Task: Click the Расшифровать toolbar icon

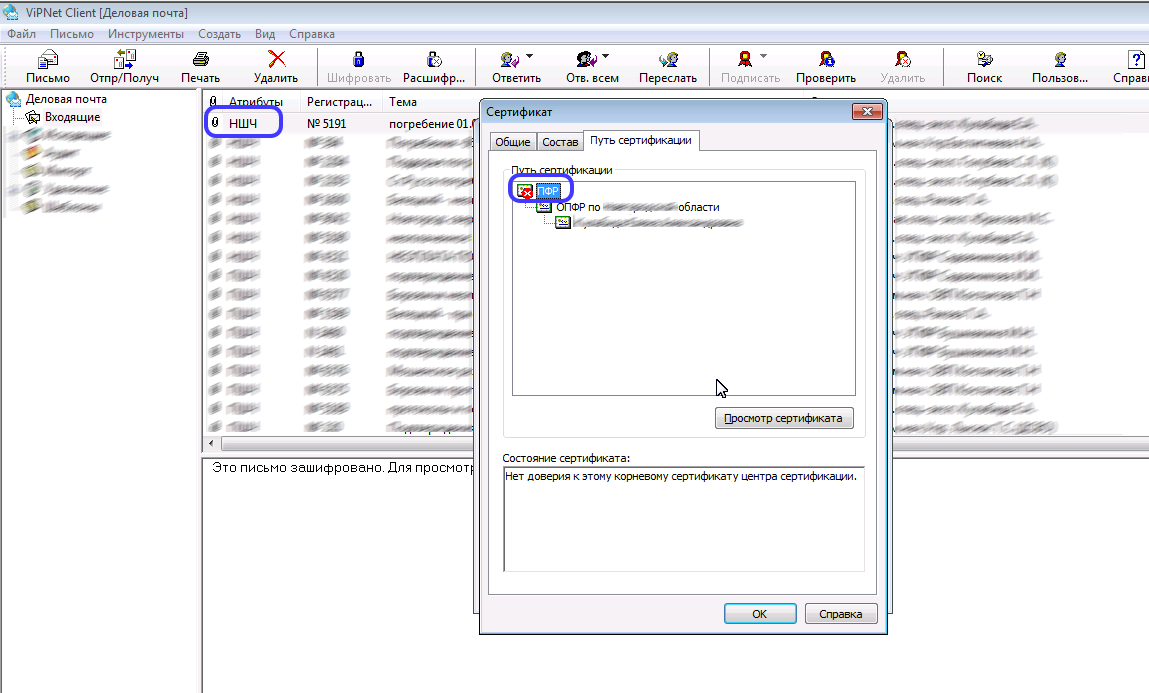Action: pyautogui.click(x=434, y=60)
